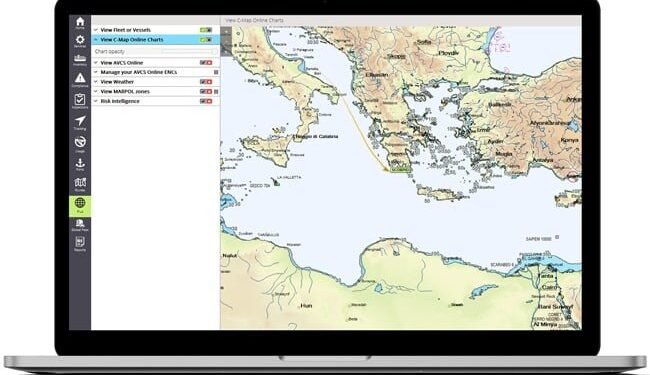Enable the View AVCS Online toggle

(x=206, y=63)
